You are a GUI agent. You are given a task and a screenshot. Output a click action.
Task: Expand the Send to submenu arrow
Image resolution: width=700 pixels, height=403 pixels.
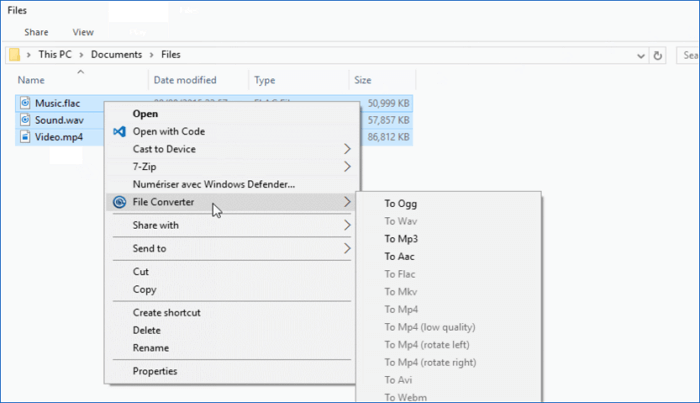[x=347, y=248]
